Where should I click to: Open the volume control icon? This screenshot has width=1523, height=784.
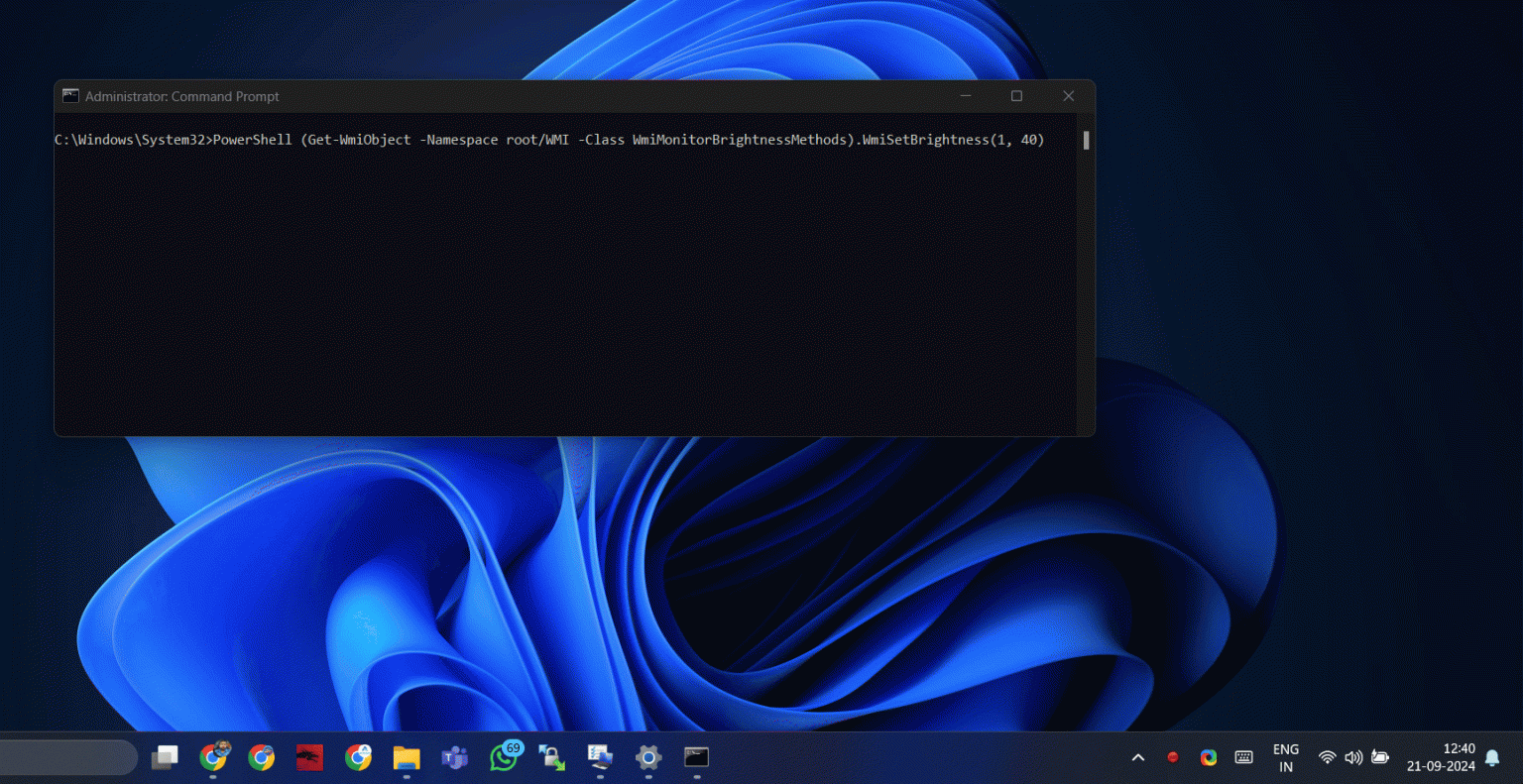(1353, 757)
